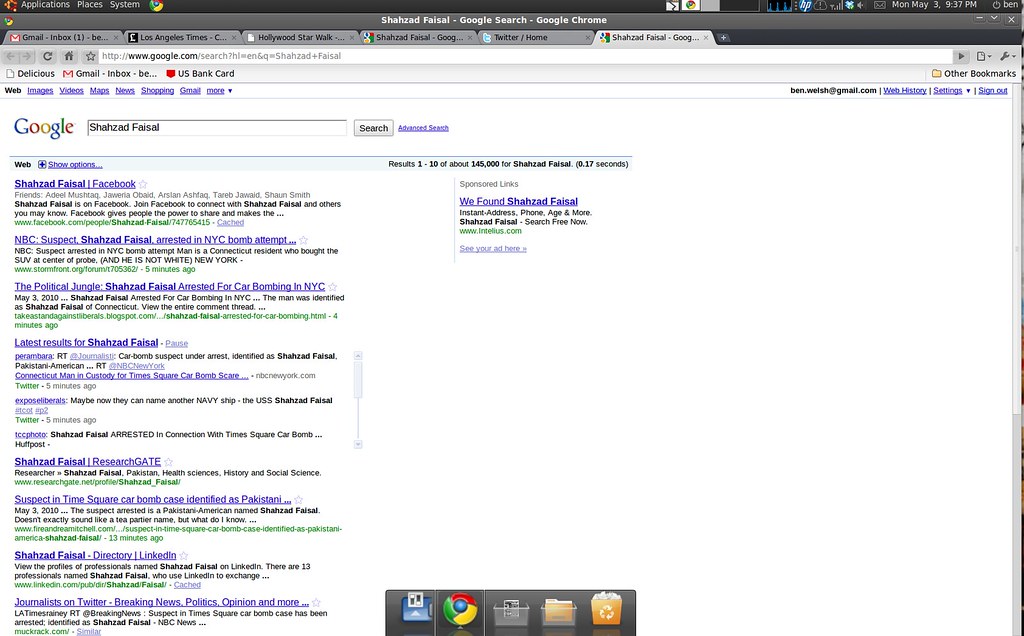Click the Dropbox tray icon
Image resolution: width=1024 pixels, height=636 pixels.
coord(849,5)
